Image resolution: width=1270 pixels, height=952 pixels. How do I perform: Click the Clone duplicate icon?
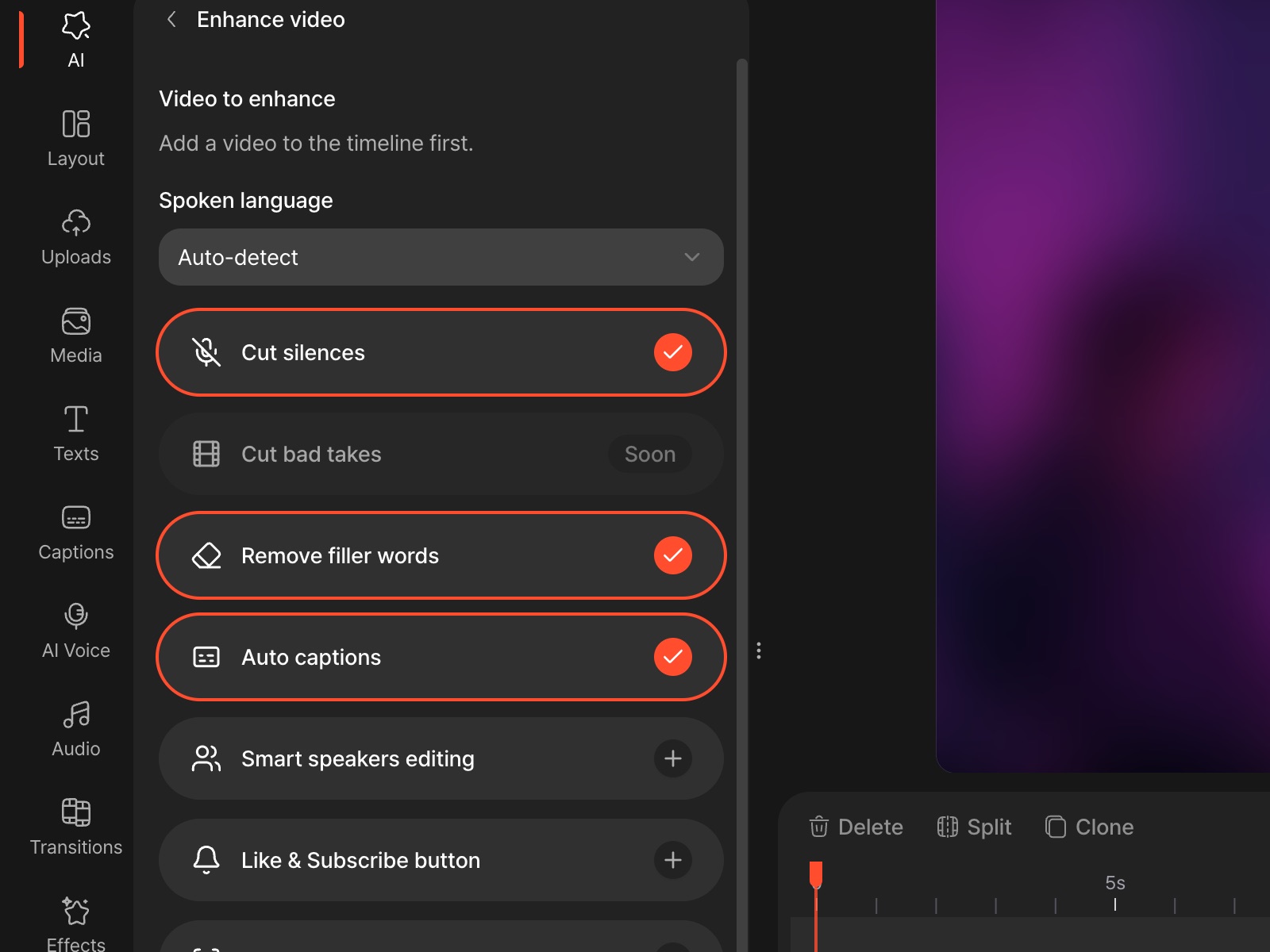pos(1055,827)
